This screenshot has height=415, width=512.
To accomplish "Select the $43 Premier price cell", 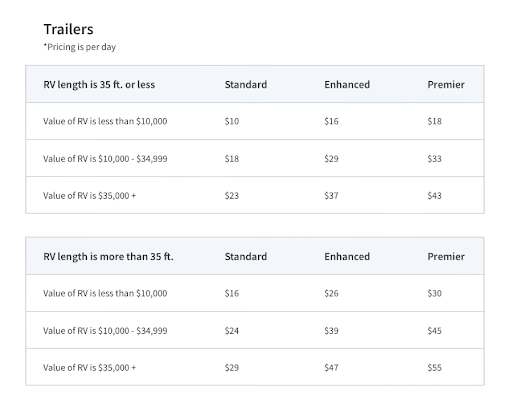I will pyautogui.click(x=434, y=196).
